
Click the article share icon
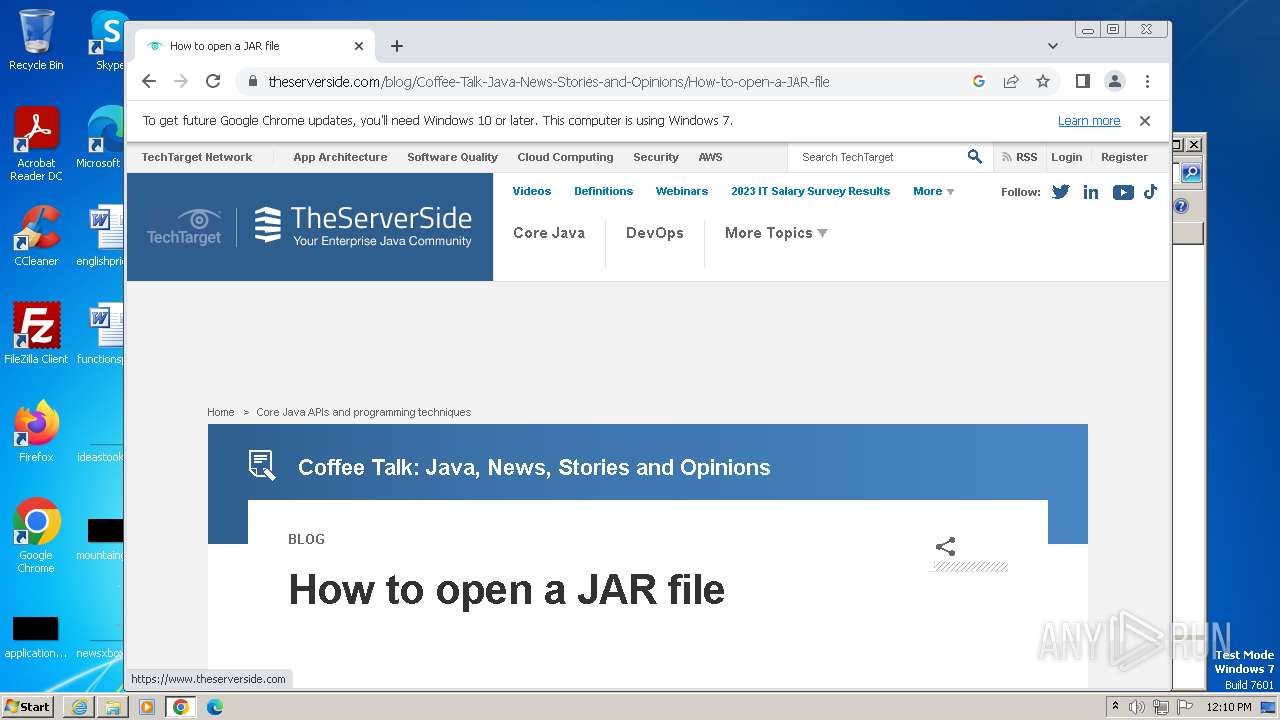pos(945,546)
